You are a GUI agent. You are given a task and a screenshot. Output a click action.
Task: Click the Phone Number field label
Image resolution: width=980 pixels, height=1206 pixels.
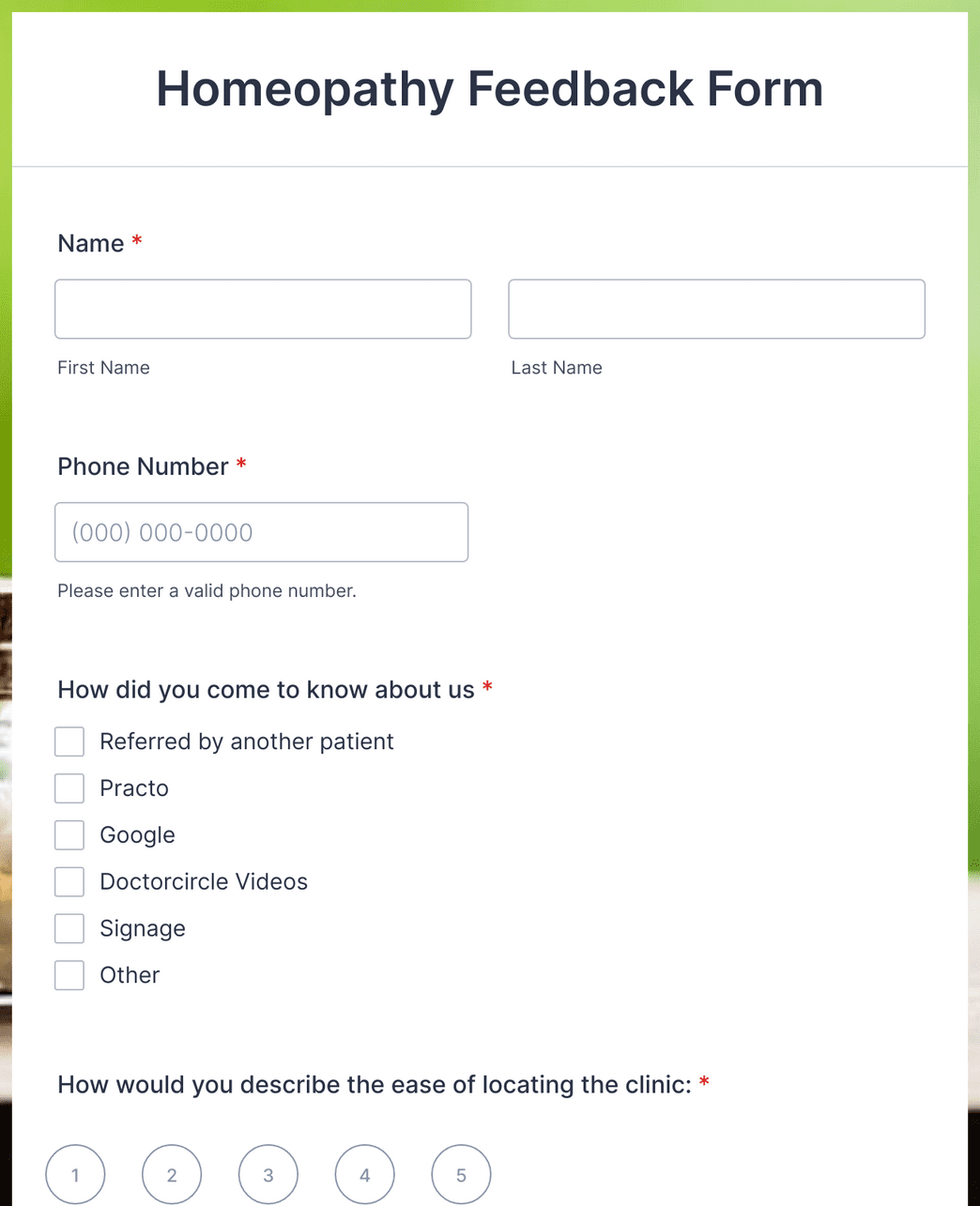pyautogui.click(x=143, y=466)
